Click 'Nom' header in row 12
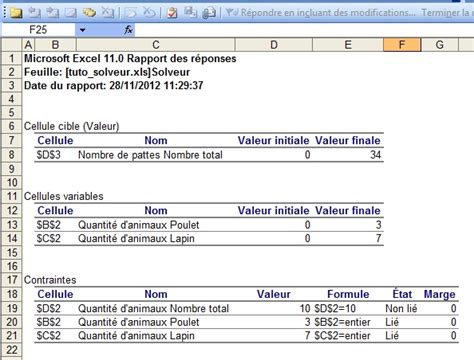The height and width of the screenshot is (360, 474). tap(156, 210)
